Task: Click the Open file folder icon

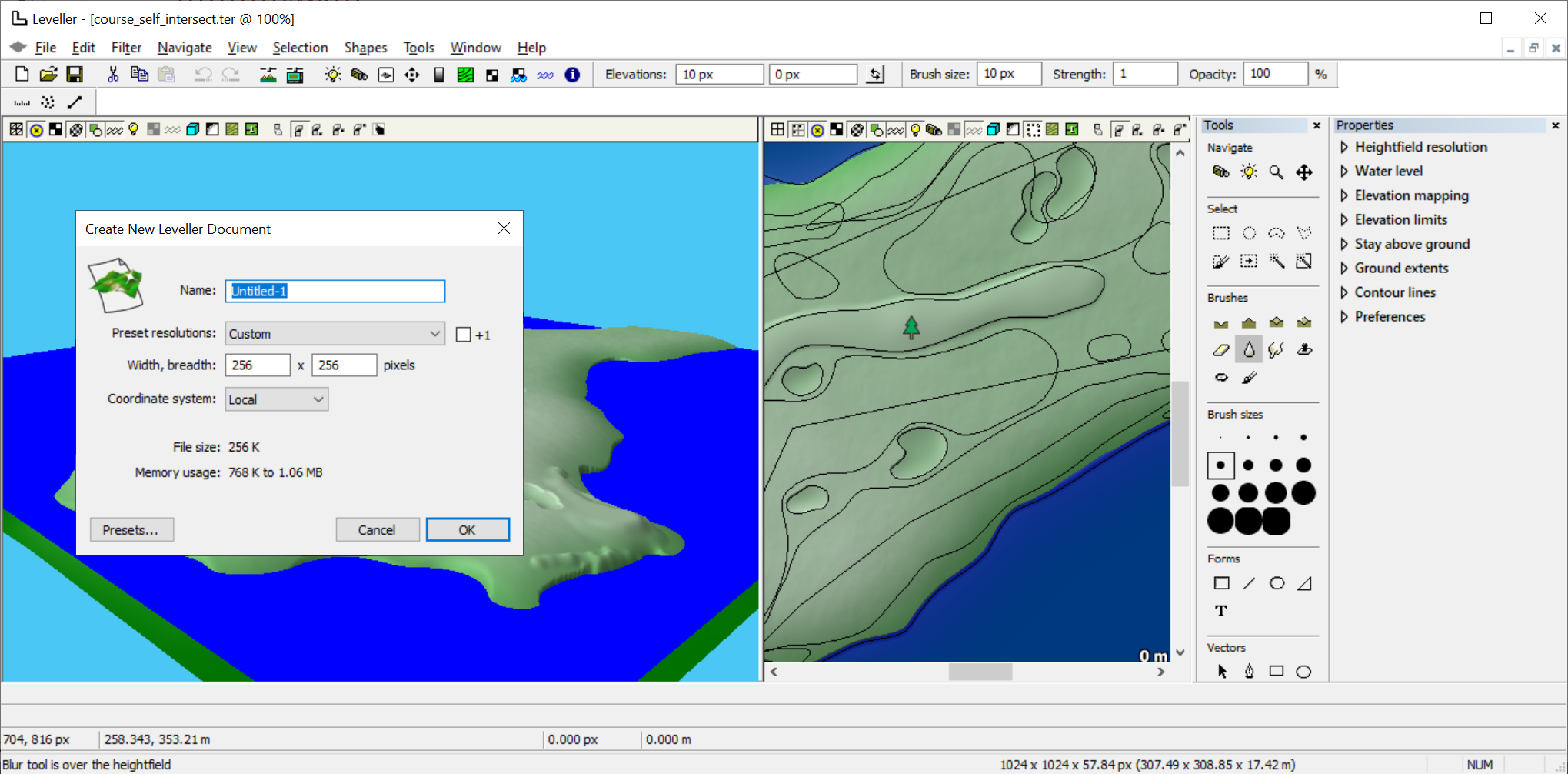Action: point(48,75)
